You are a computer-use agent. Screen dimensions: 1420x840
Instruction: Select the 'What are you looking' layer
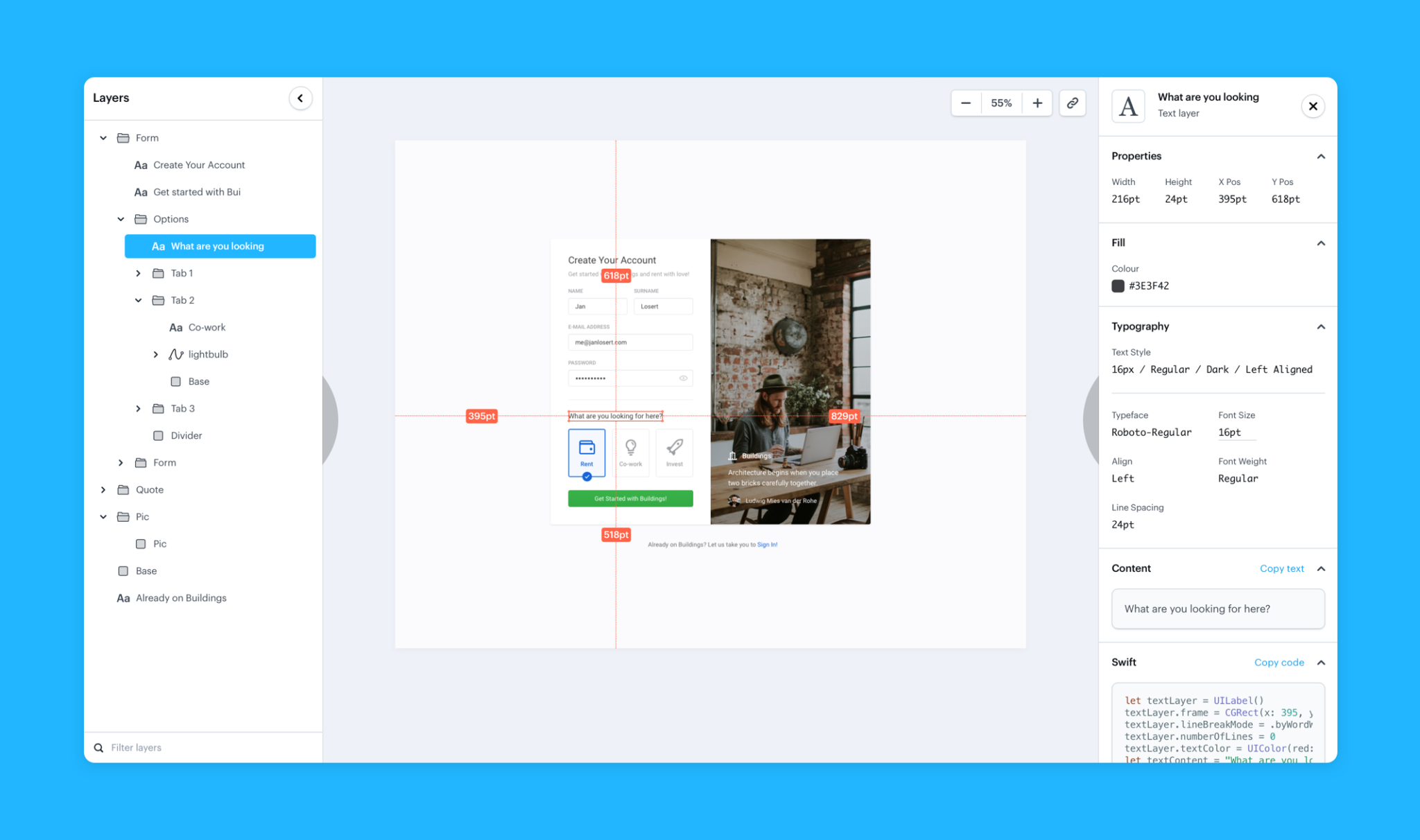click(220, 246)
